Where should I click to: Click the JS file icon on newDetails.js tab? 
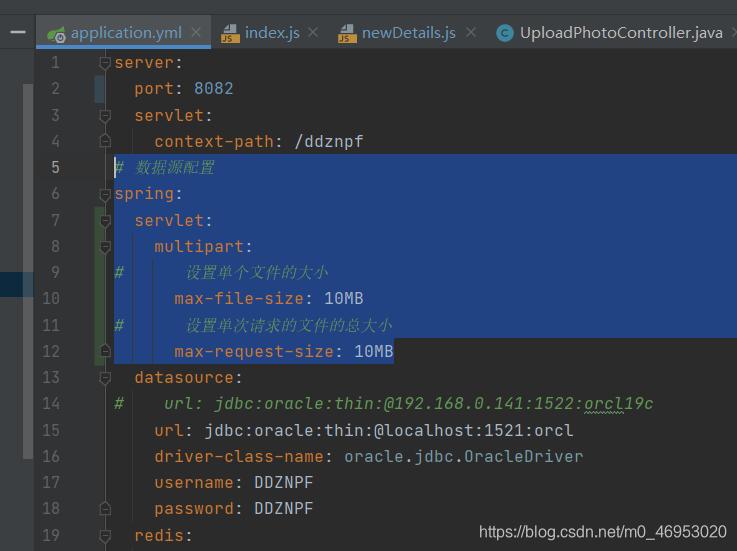click(x=347, y=33)
